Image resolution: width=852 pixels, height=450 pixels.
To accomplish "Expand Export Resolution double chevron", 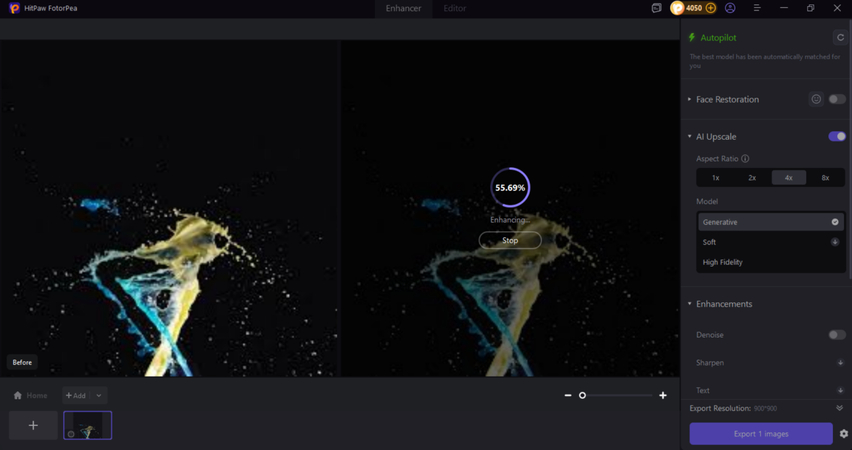I will [x=840, y=408].
